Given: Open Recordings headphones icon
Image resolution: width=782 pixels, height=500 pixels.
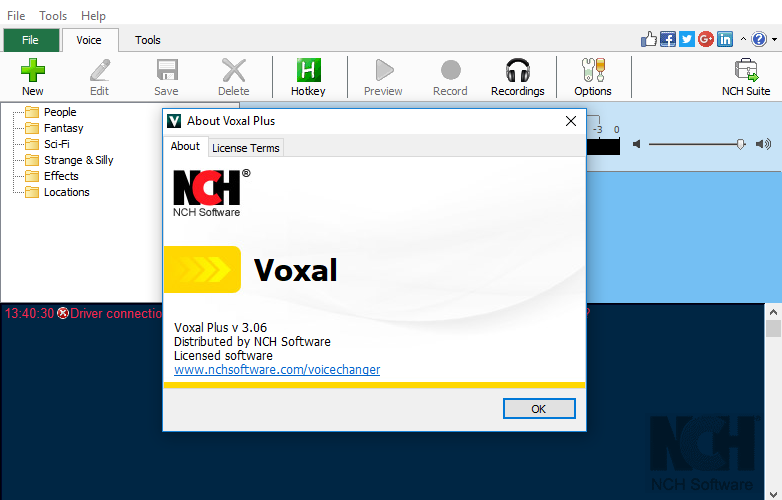Looking at the screenshot, I should [x=518, y=70].
